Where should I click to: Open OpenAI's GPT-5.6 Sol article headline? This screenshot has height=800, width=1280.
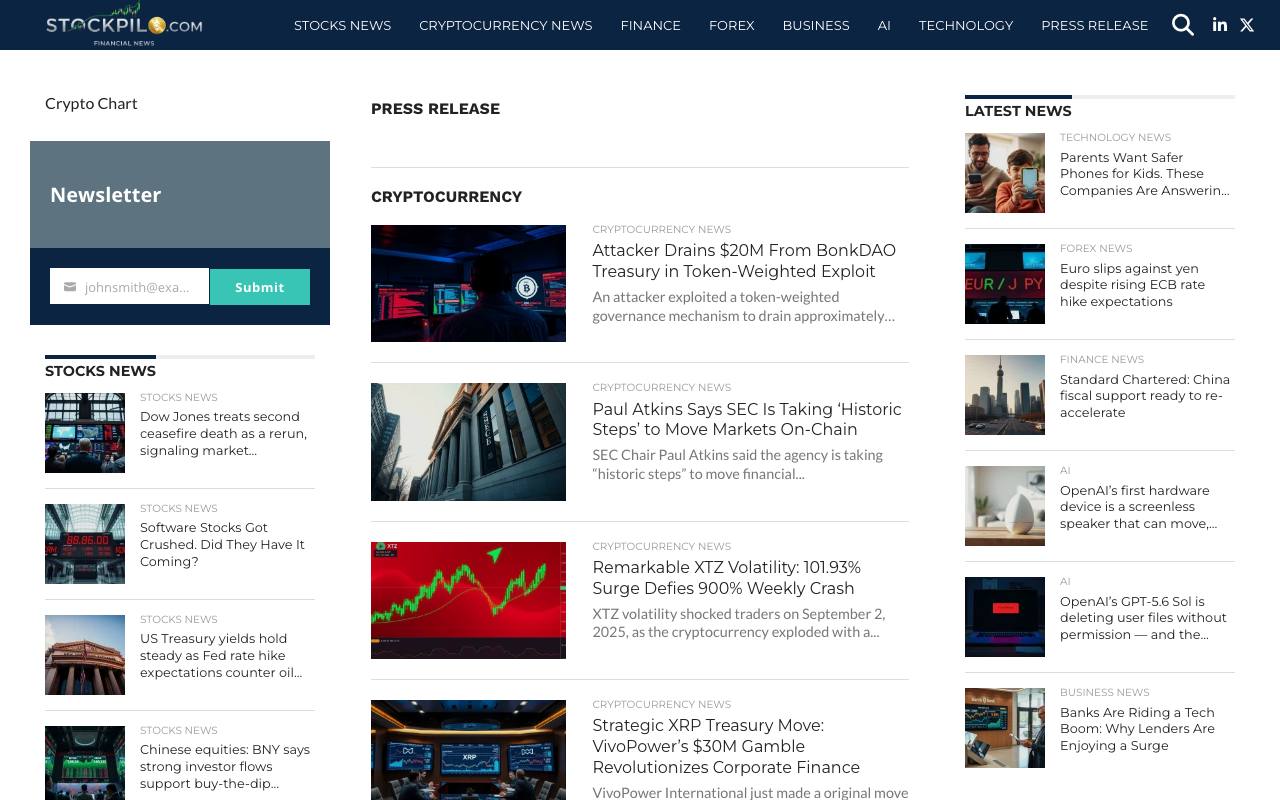(x=1143, y=618)
